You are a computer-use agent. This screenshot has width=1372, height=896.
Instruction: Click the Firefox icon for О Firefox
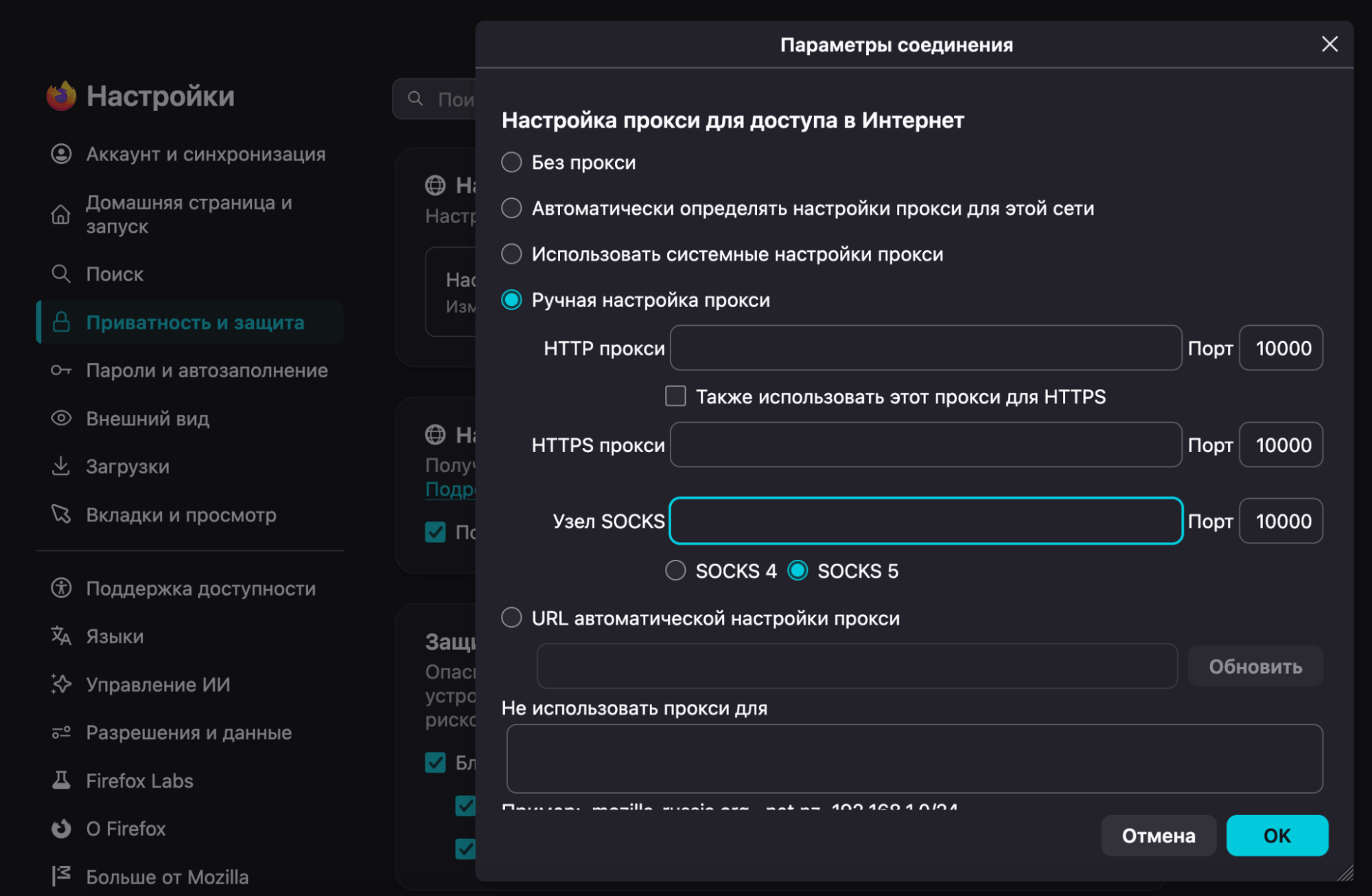point(61,828)
